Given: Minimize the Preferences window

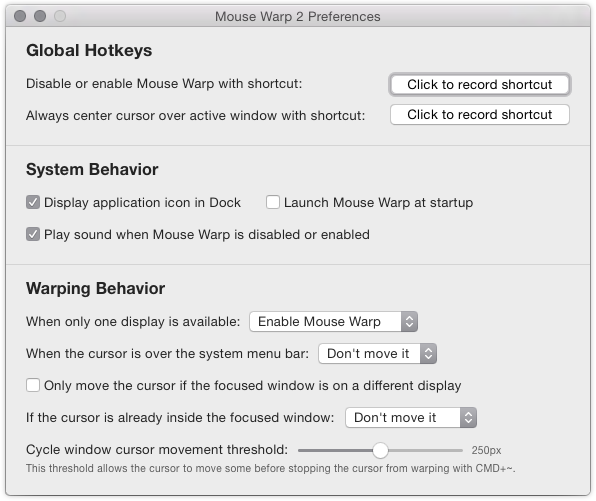Looking at the screenshot, I should click(40, 16).
